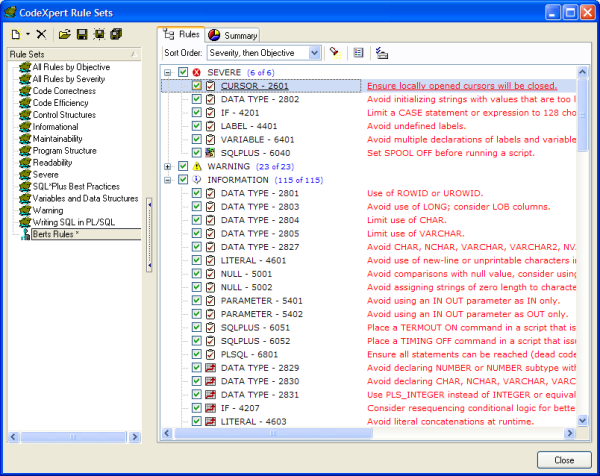Select Writing SQL in PL/SQL rule set
This screenshot has height=476, width=600.
coord(74,222)
